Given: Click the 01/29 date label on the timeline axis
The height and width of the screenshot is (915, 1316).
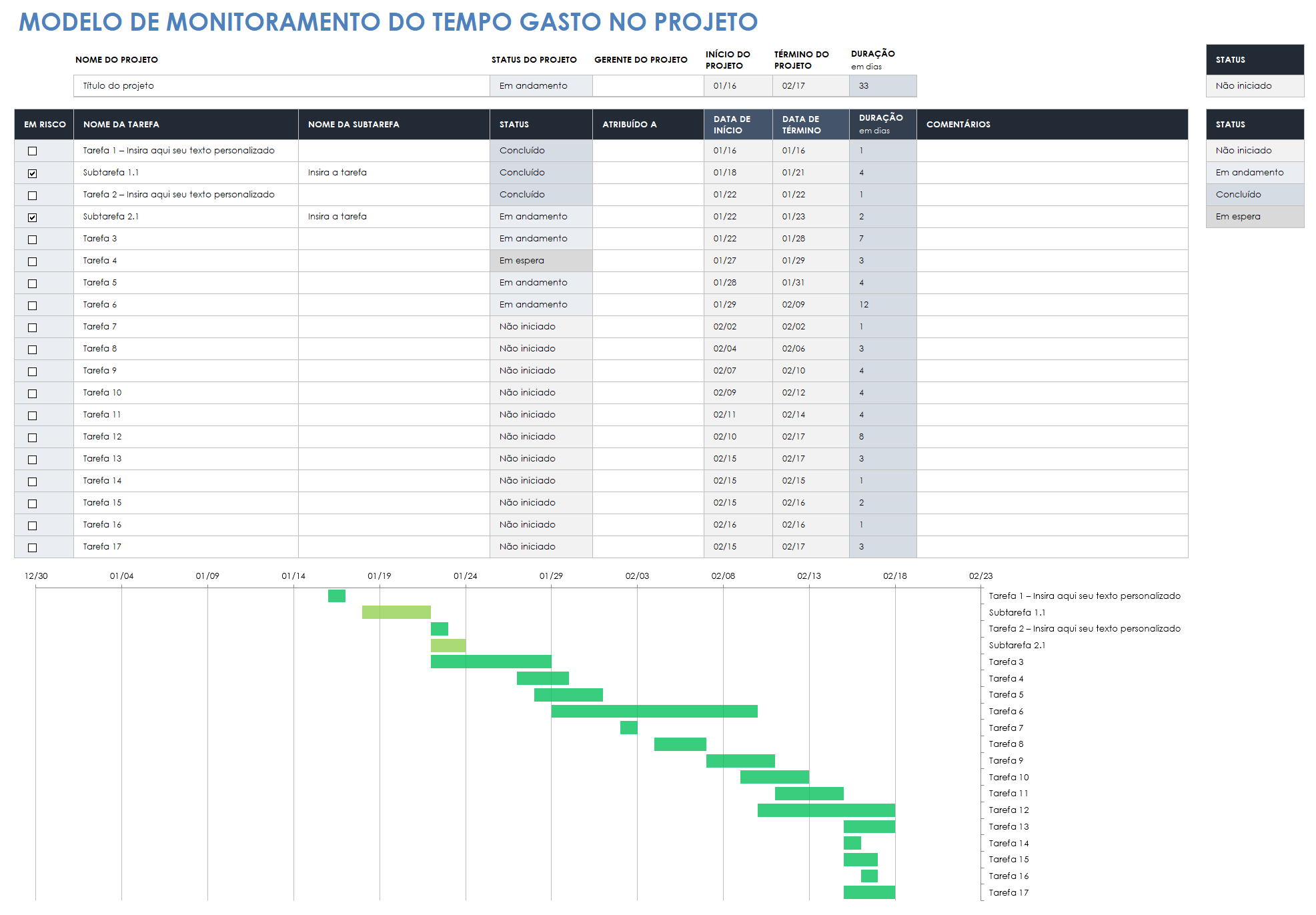Looking at the screenshot, I should click(551, 576).
